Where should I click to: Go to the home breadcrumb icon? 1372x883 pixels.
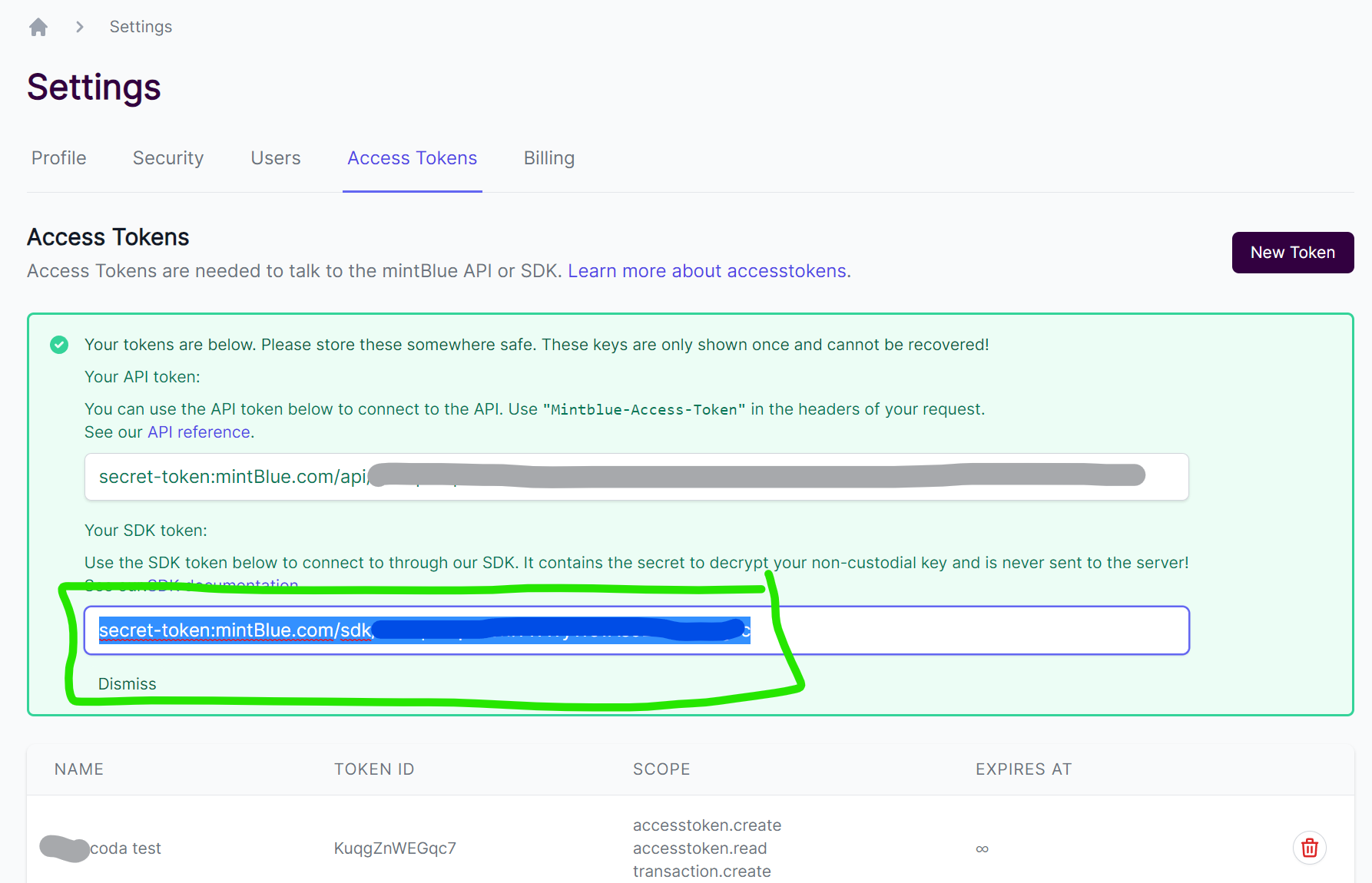pos(38,27)
